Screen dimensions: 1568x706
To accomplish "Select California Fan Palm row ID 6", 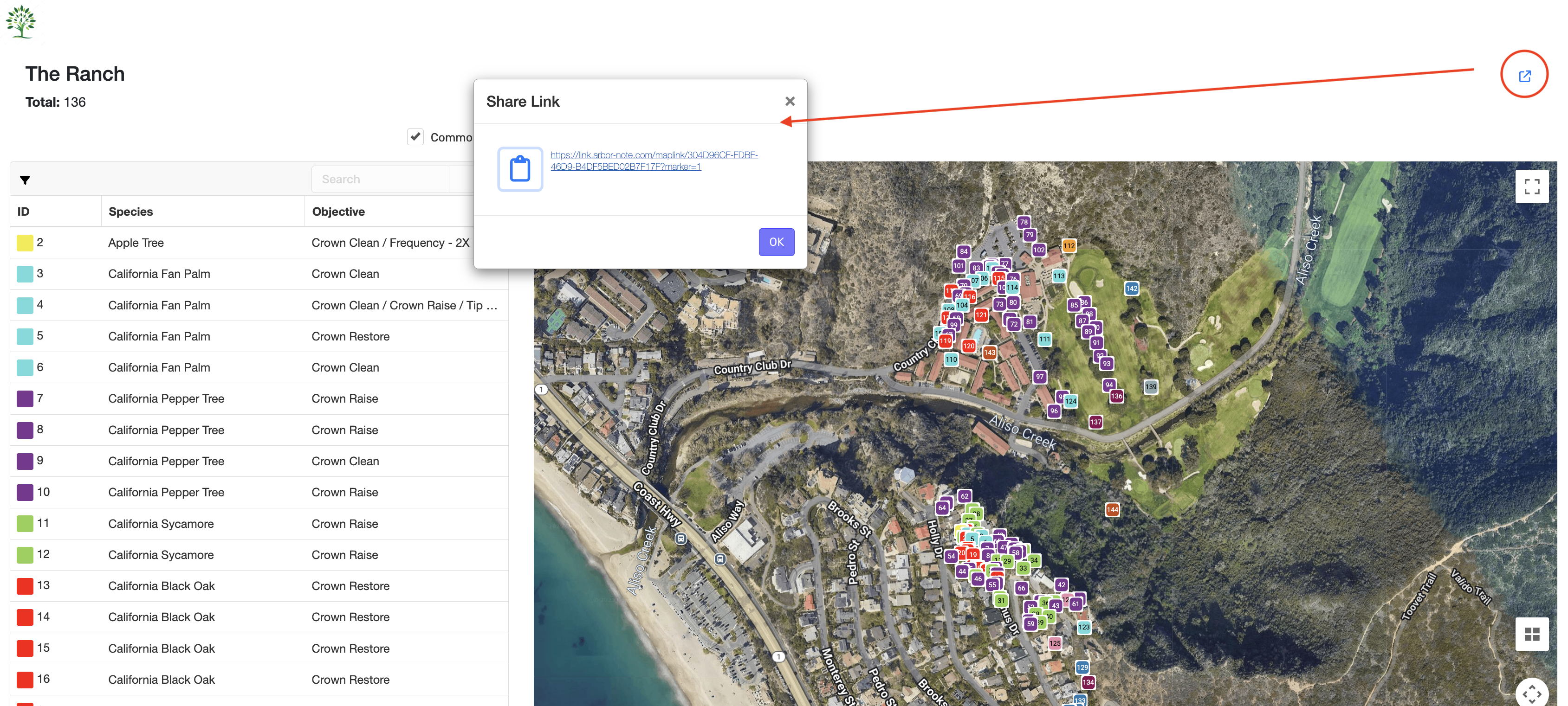I will coord(259,367).
